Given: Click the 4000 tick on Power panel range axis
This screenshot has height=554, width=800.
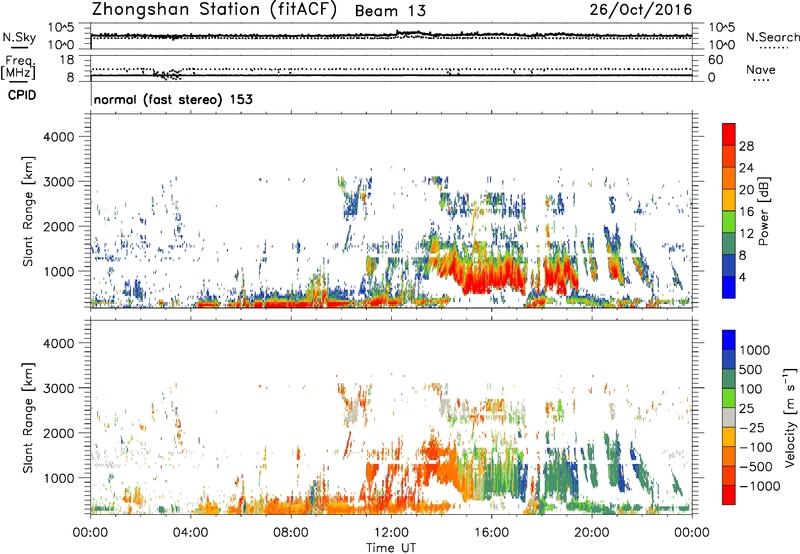Looking at the screenshot, I should click(x=58, y=137).
